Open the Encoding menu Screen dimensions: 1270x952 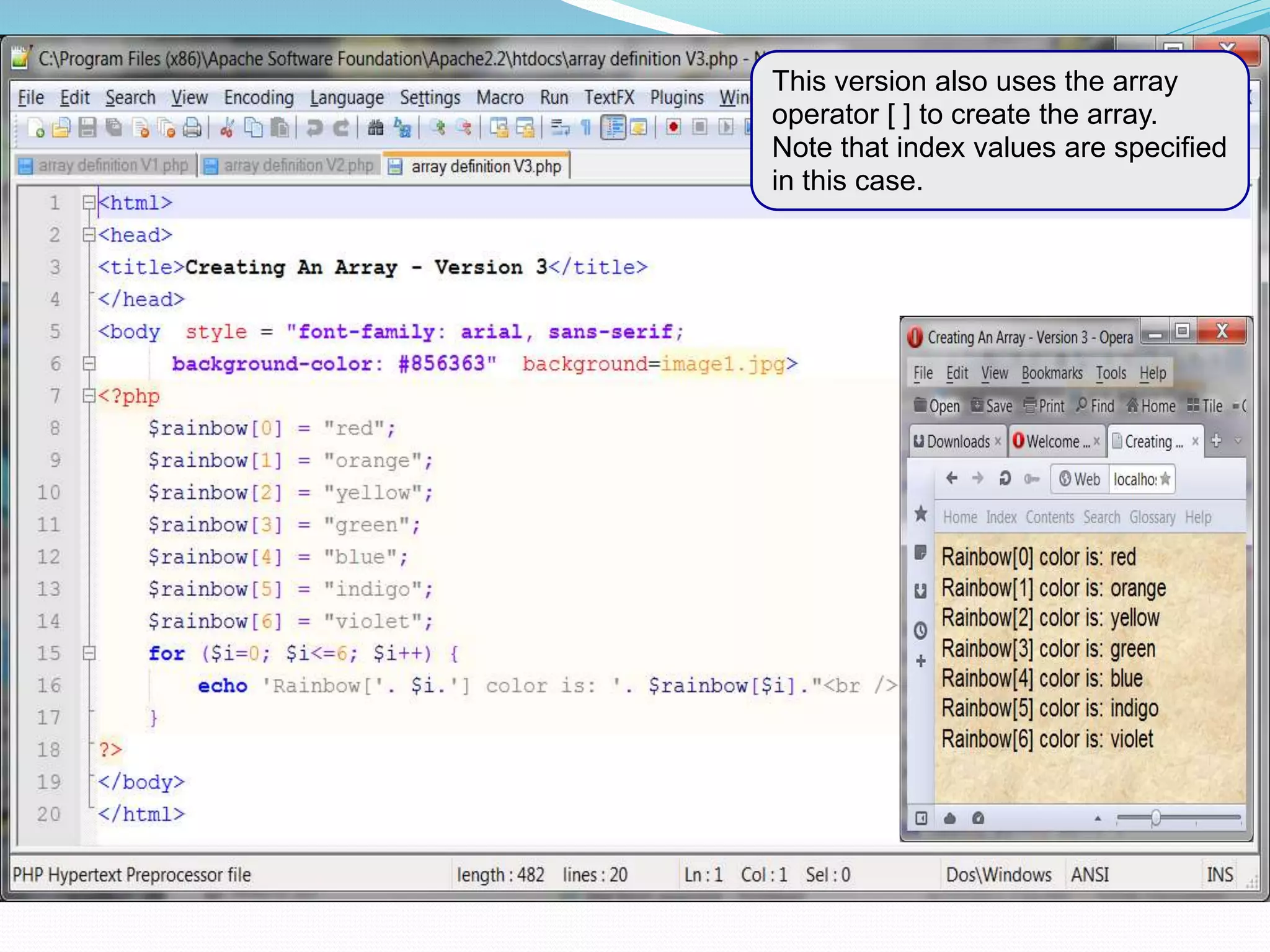pyautogui.click(x=259, y=98)
